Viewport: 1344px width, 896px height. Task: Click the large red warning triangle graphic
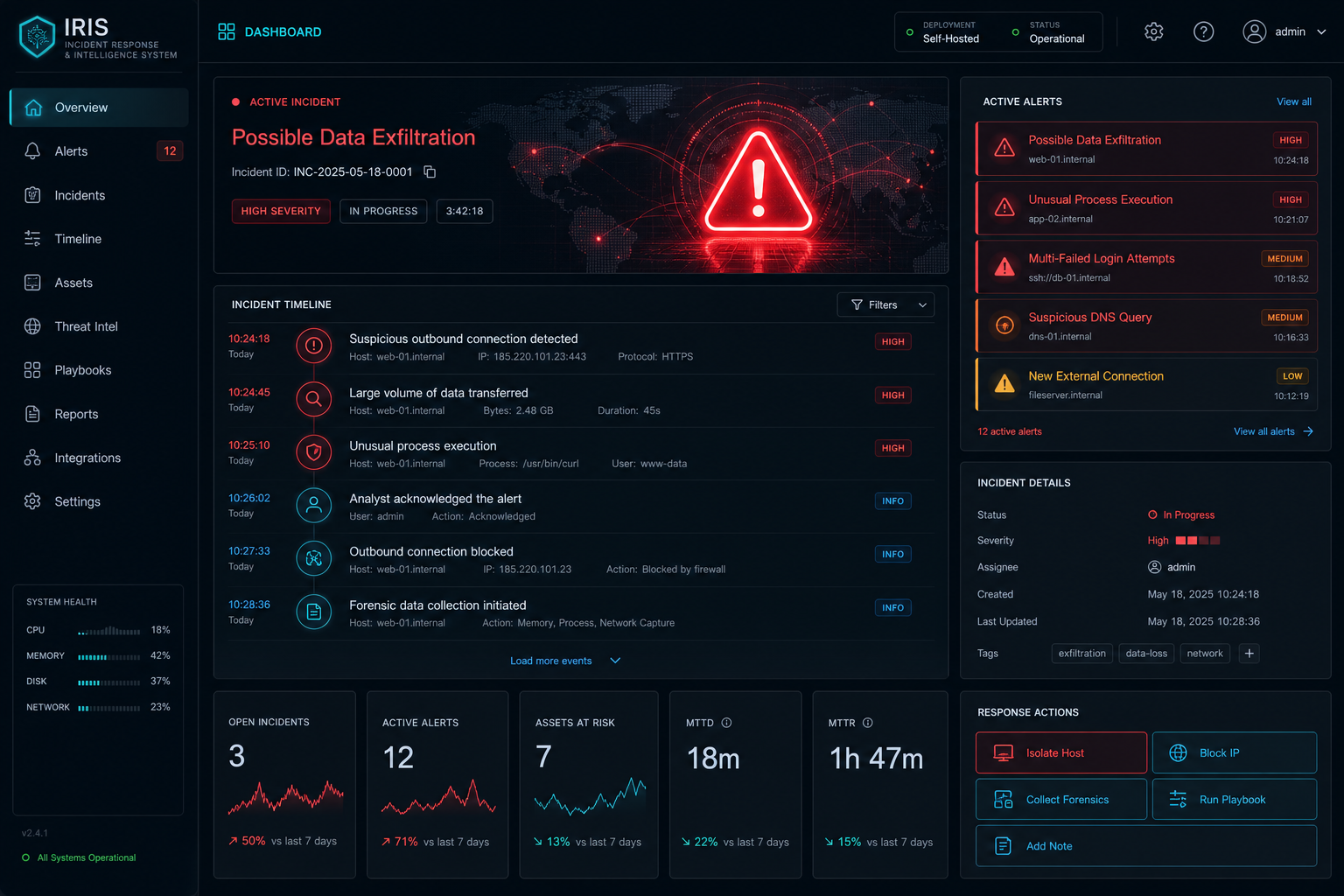click(759, 182)
